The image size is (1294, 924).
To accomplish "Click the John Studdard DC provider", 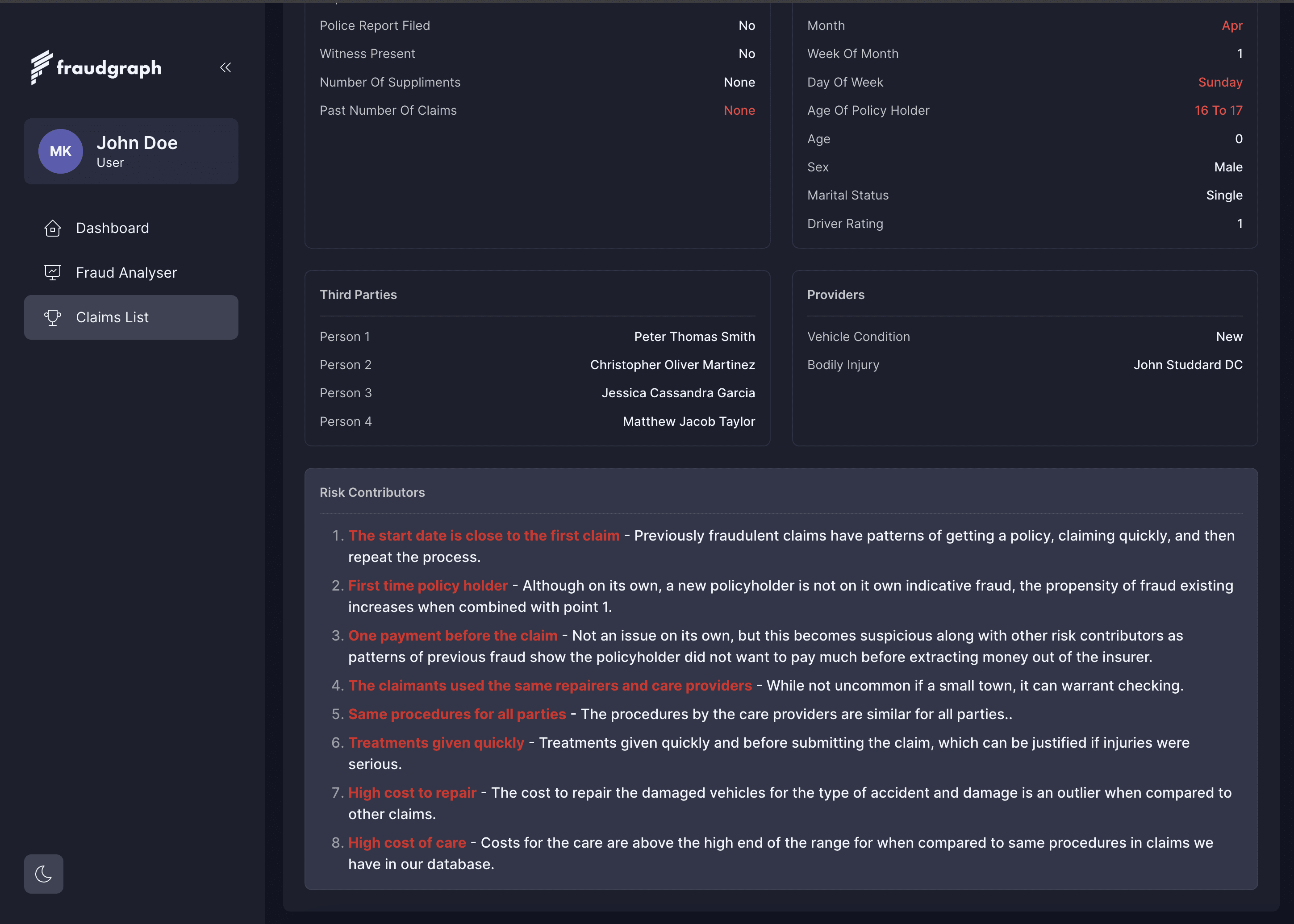I will [x=1188, y=365].
